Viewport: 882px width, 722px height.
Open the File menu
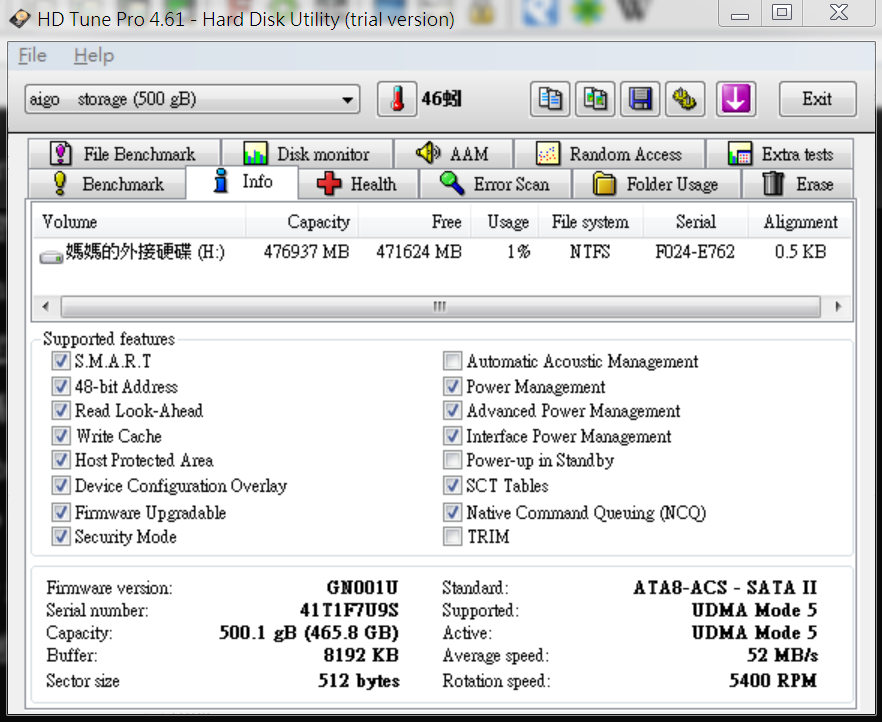33,56
